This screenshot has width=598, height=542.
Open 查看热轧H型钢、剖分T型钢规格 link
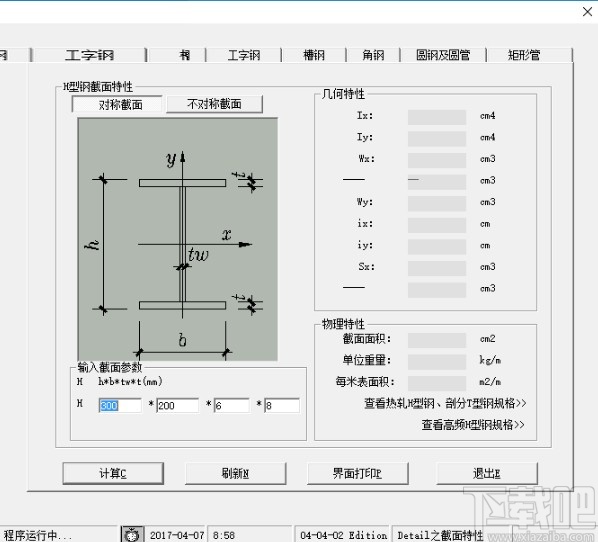[x=445, y=403]
